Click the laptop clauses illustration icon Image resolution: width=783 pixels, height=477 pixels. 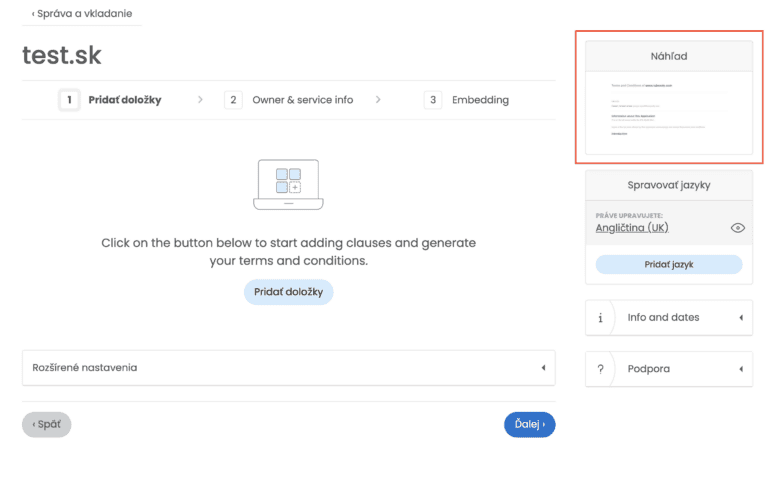[288, 184]
